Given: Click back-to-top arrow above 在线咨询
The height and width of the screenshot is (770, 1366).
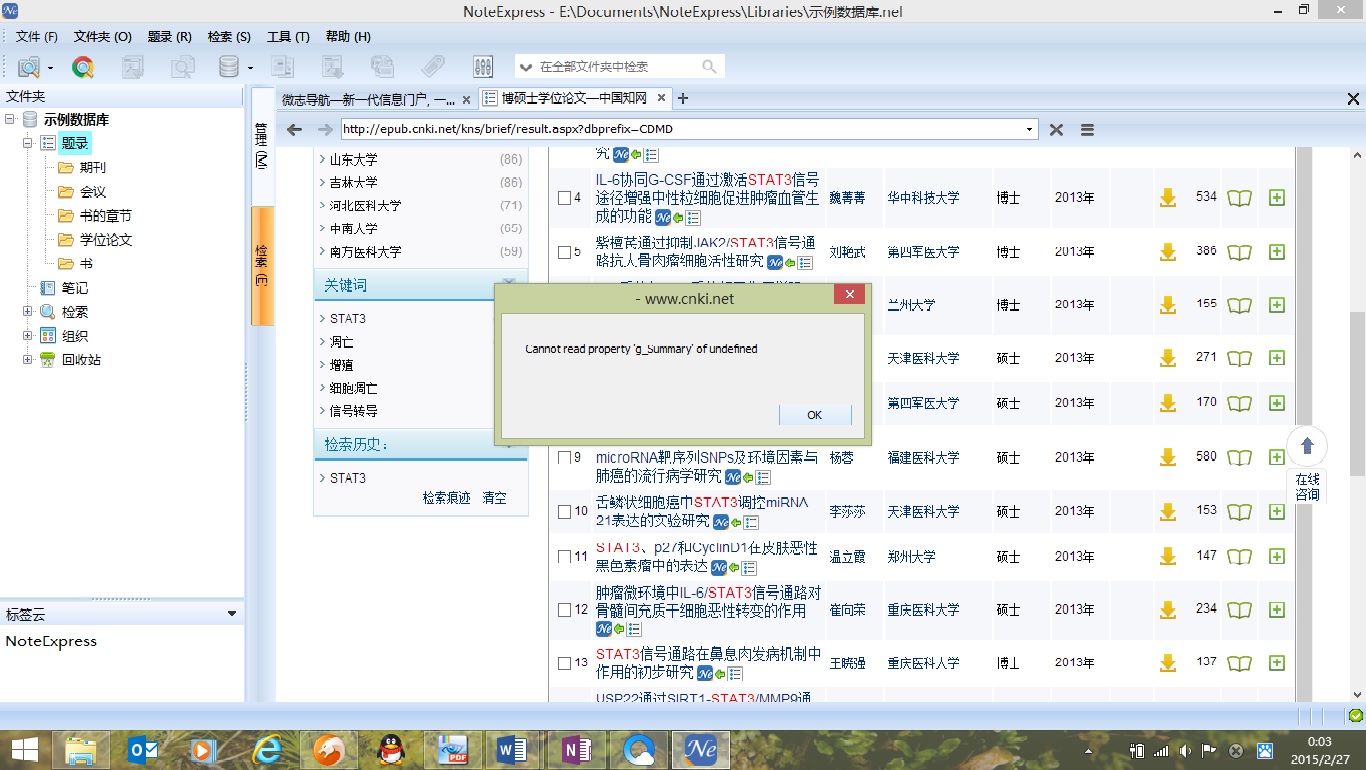Looking at the screenshot, I should click(1307, 446).
